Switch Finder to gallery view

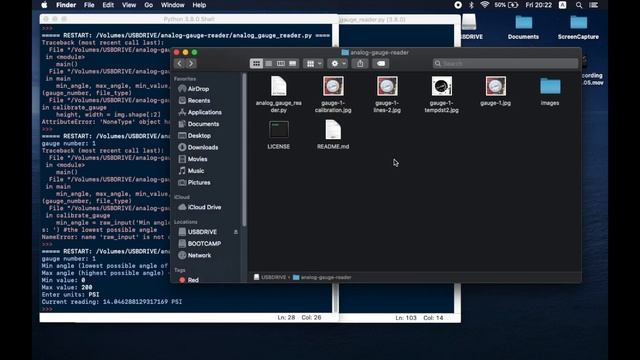pyautogui.click(x=293, y=63)
